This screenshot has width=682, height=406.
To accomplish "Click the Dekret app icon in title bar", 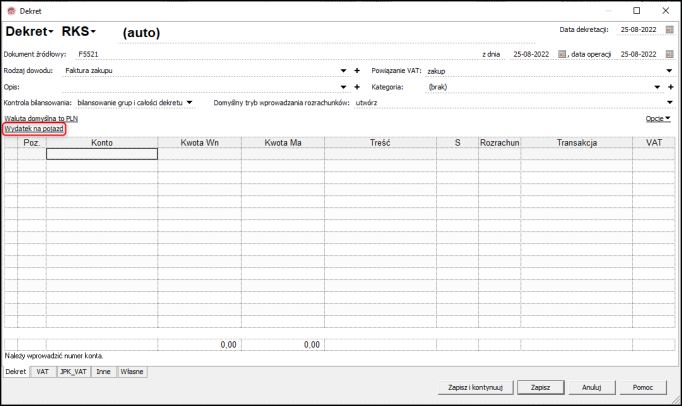I will (x=11, y=11).
